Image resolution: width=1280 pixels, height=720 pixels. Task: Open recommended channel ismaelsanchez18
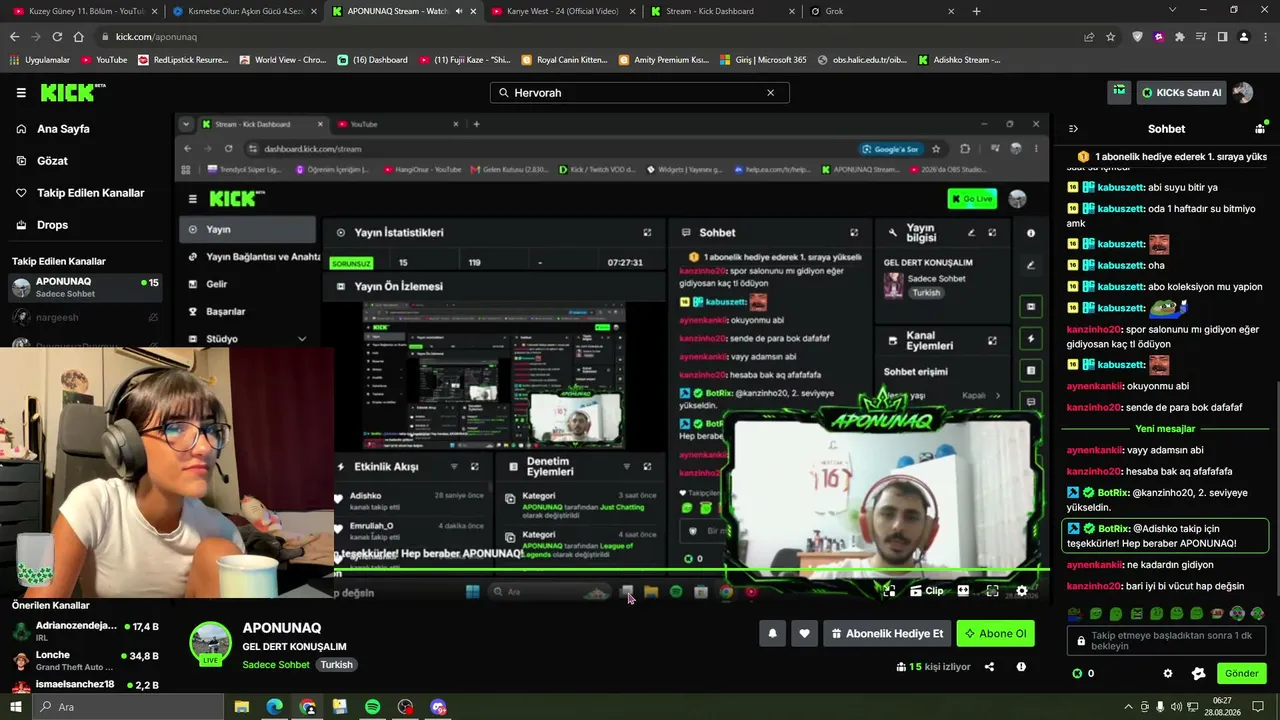click(x=84, y=685)
